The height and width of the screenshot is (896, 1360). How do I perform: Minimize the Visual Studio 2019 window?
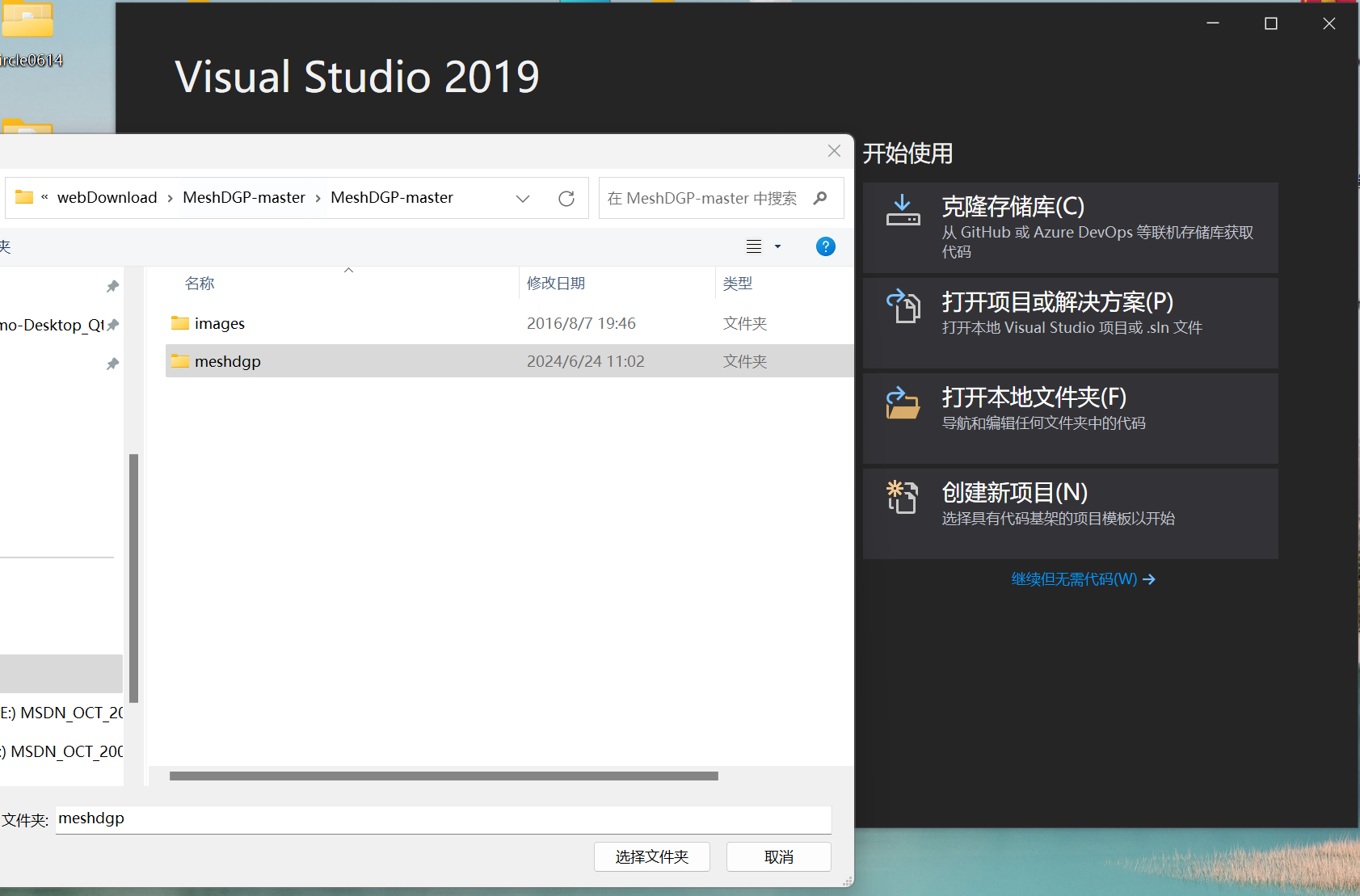point(1213,23)
